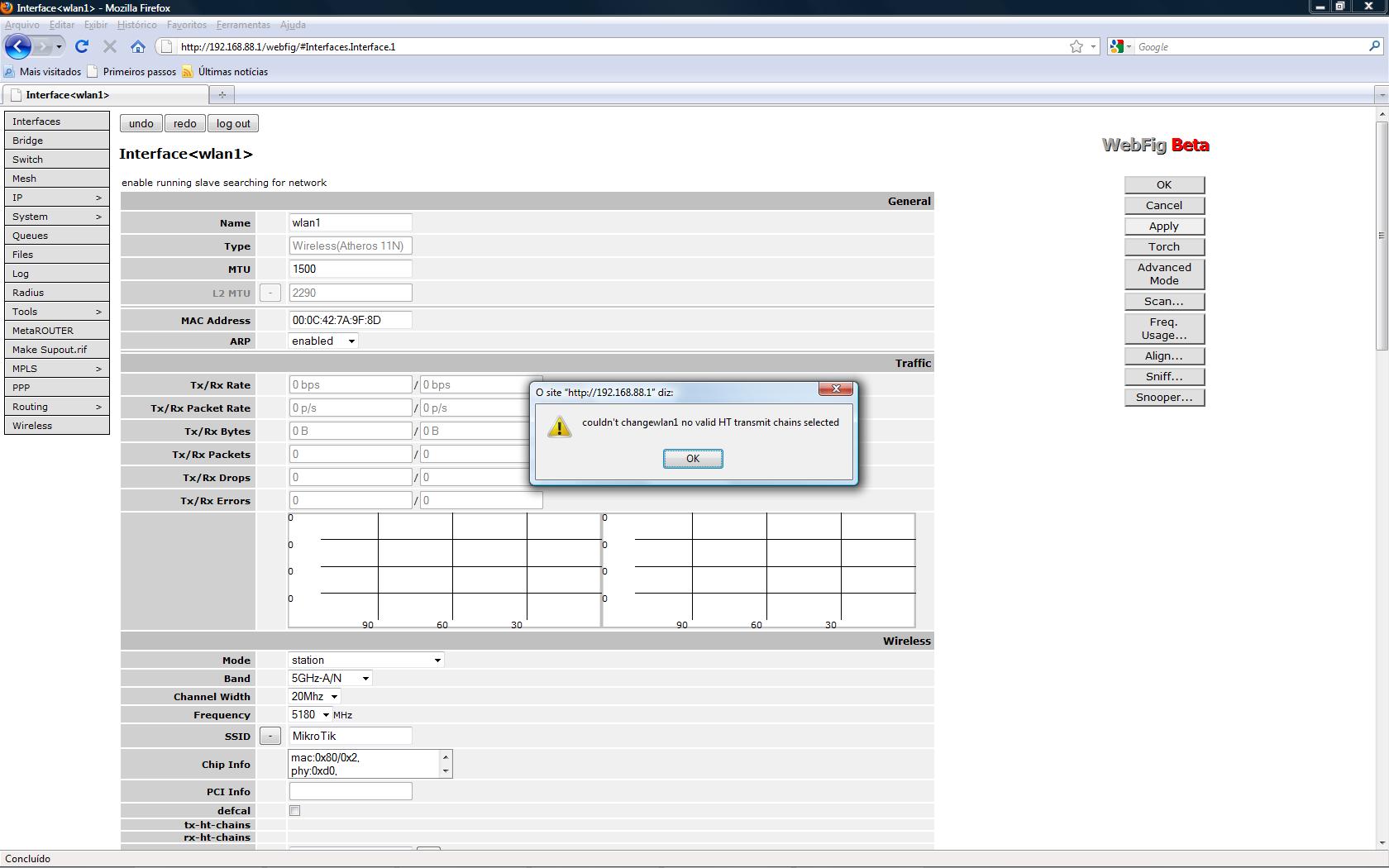Open the Mode dropdown showing station
The width and height of the screenshot is (1389, 868).
coord(437,660)
